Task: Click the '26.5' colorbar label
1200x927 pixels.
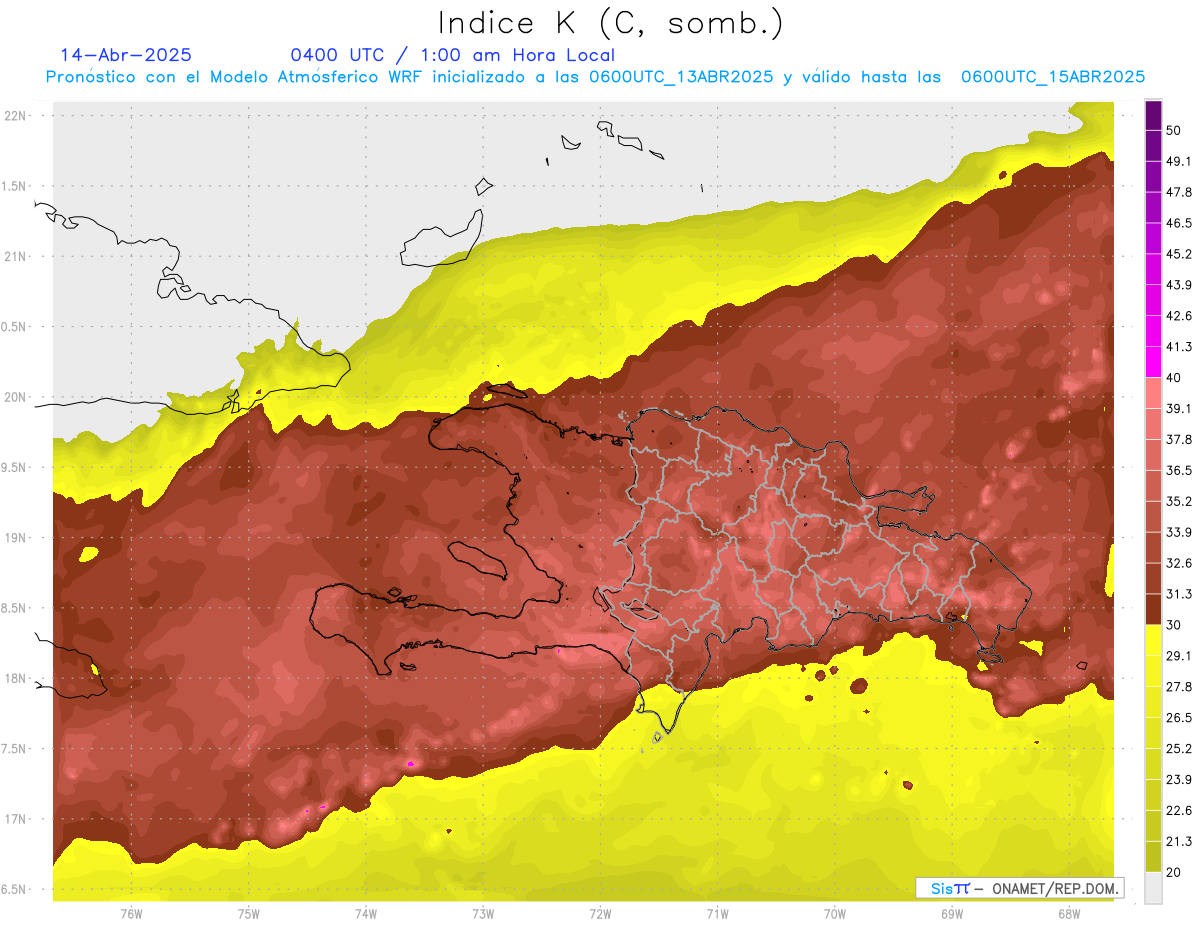Action: (x=1179, y=718)
